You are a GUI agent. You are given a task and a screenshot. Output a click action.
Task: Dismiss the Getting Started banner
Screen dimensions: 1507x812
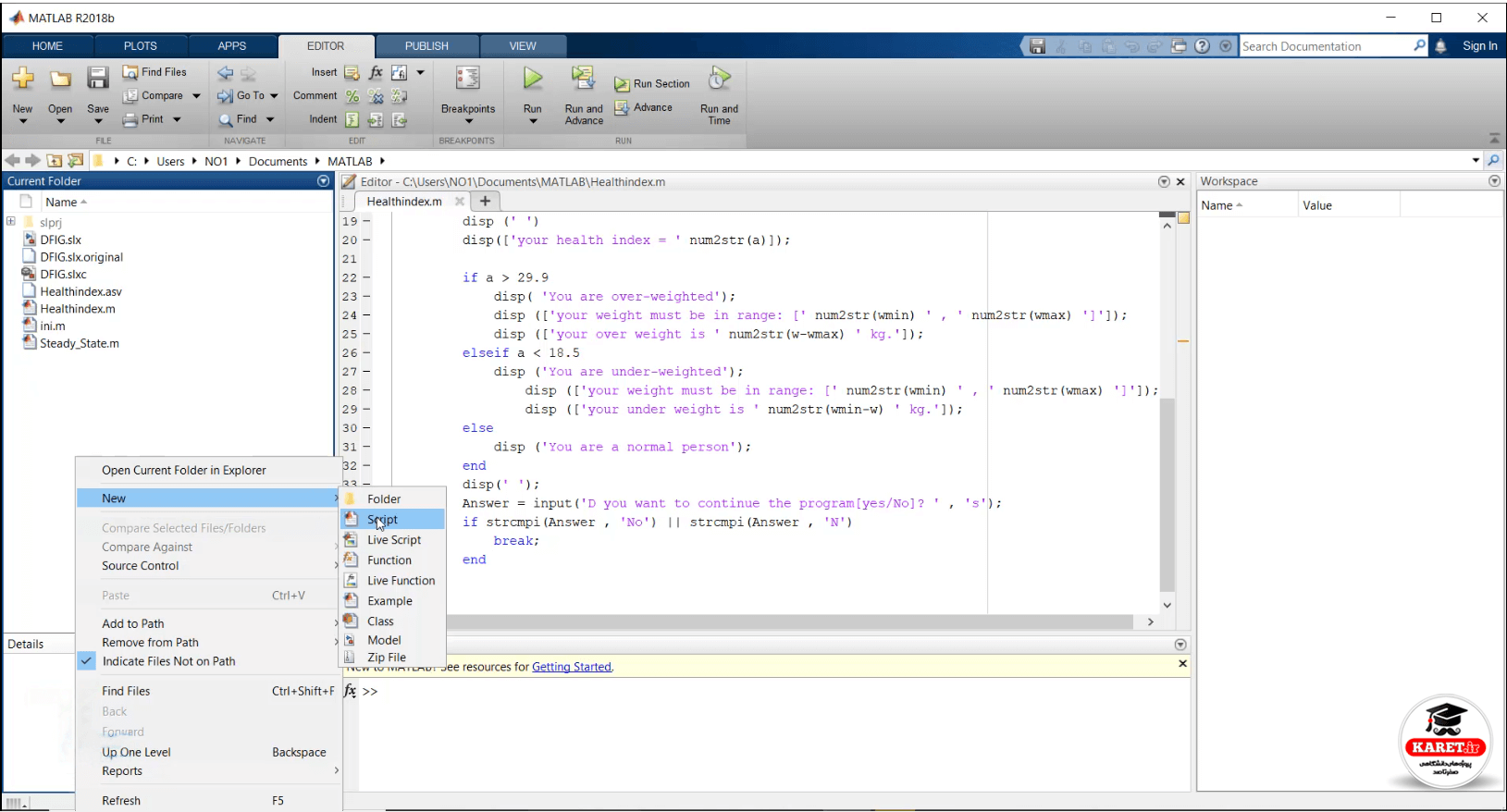point(1182,664)
